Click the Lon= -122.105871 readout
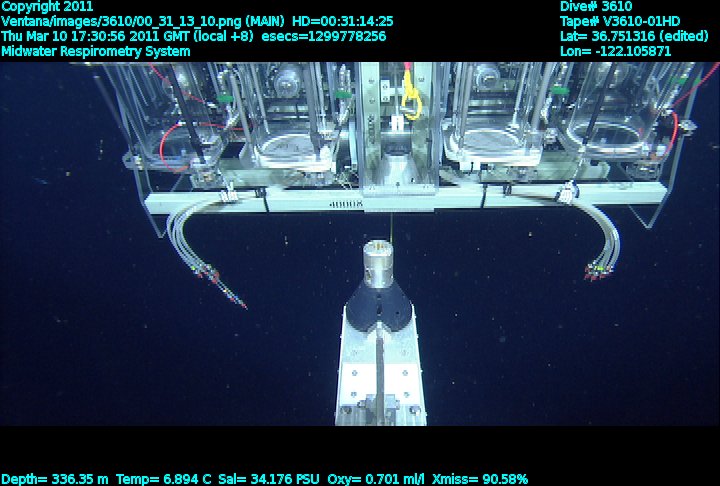Screen dimensions: 720x486 pos(616,51)
